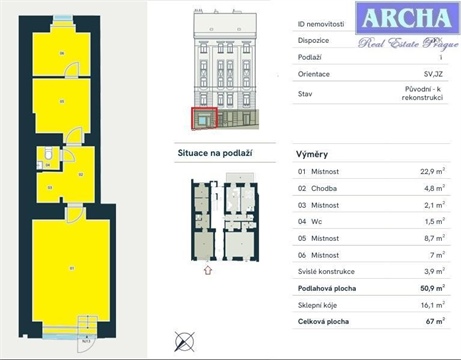Screen dimensions: 461x360
Task: Click the 'Real Estate Prague' text
Action: (408, 43)
